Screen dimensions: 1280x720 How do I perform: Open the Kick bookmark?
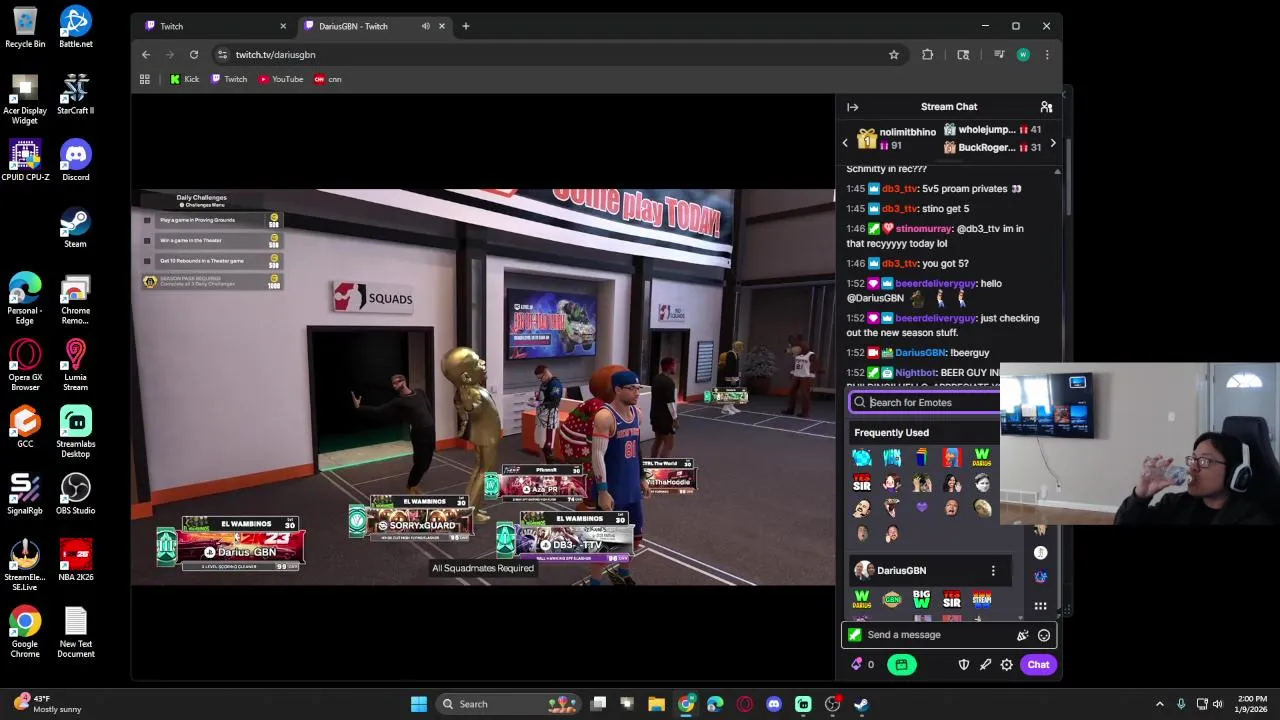coord(185,79)
